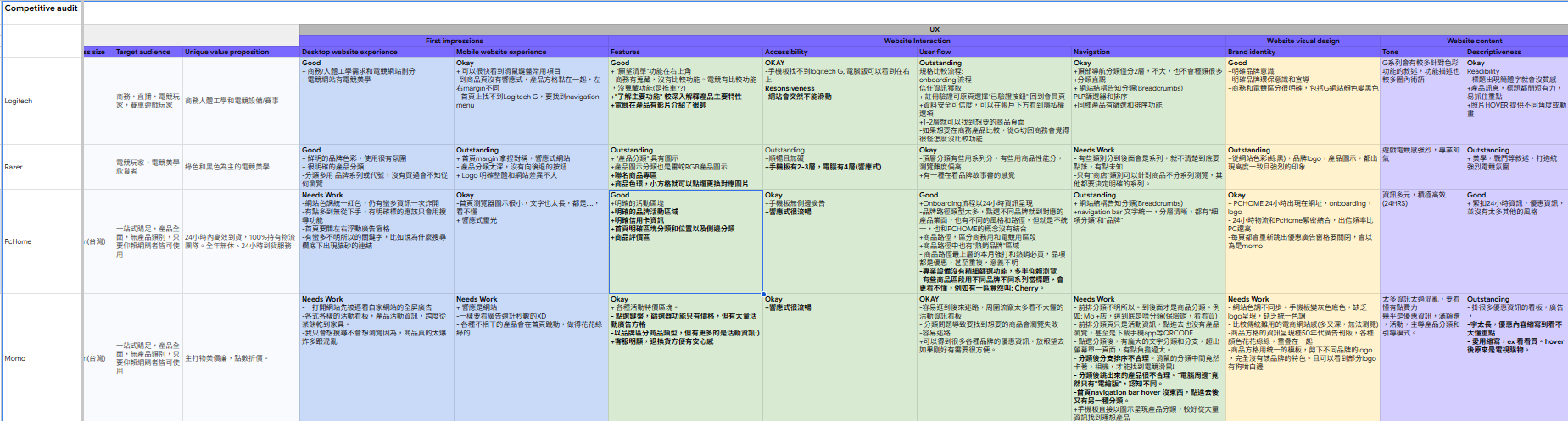Select the Competitive audit title cell

tap(41, 8)
